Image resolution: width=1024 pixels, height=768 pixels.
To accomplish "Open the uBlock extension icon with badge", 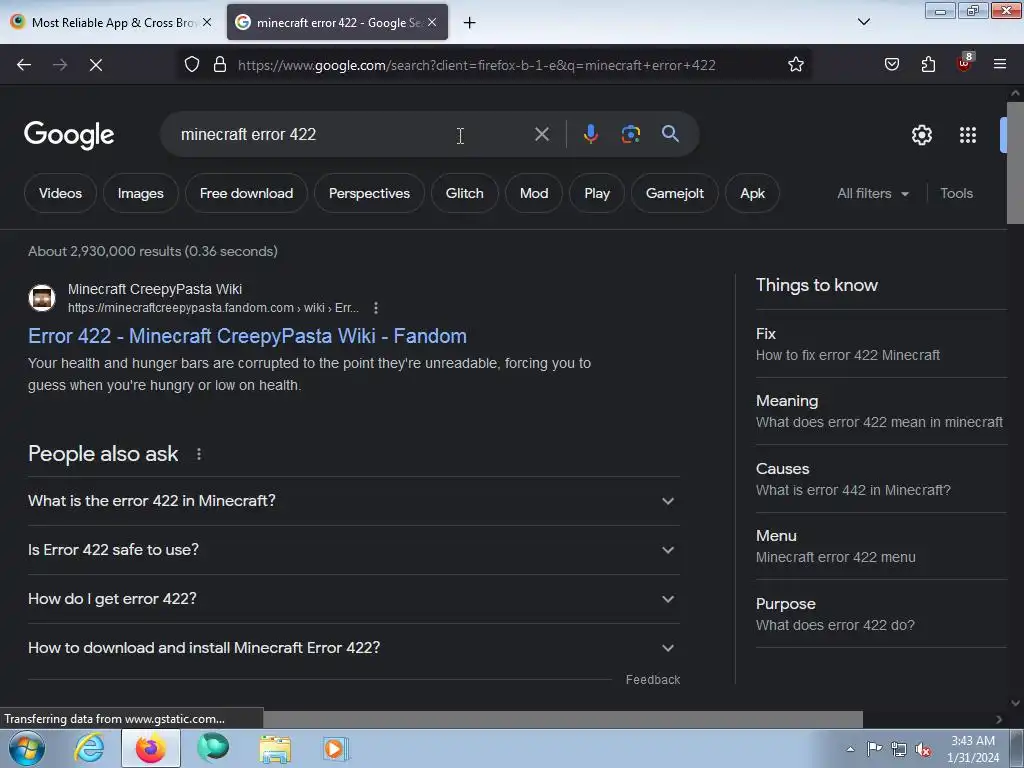I will pos(965,63).
